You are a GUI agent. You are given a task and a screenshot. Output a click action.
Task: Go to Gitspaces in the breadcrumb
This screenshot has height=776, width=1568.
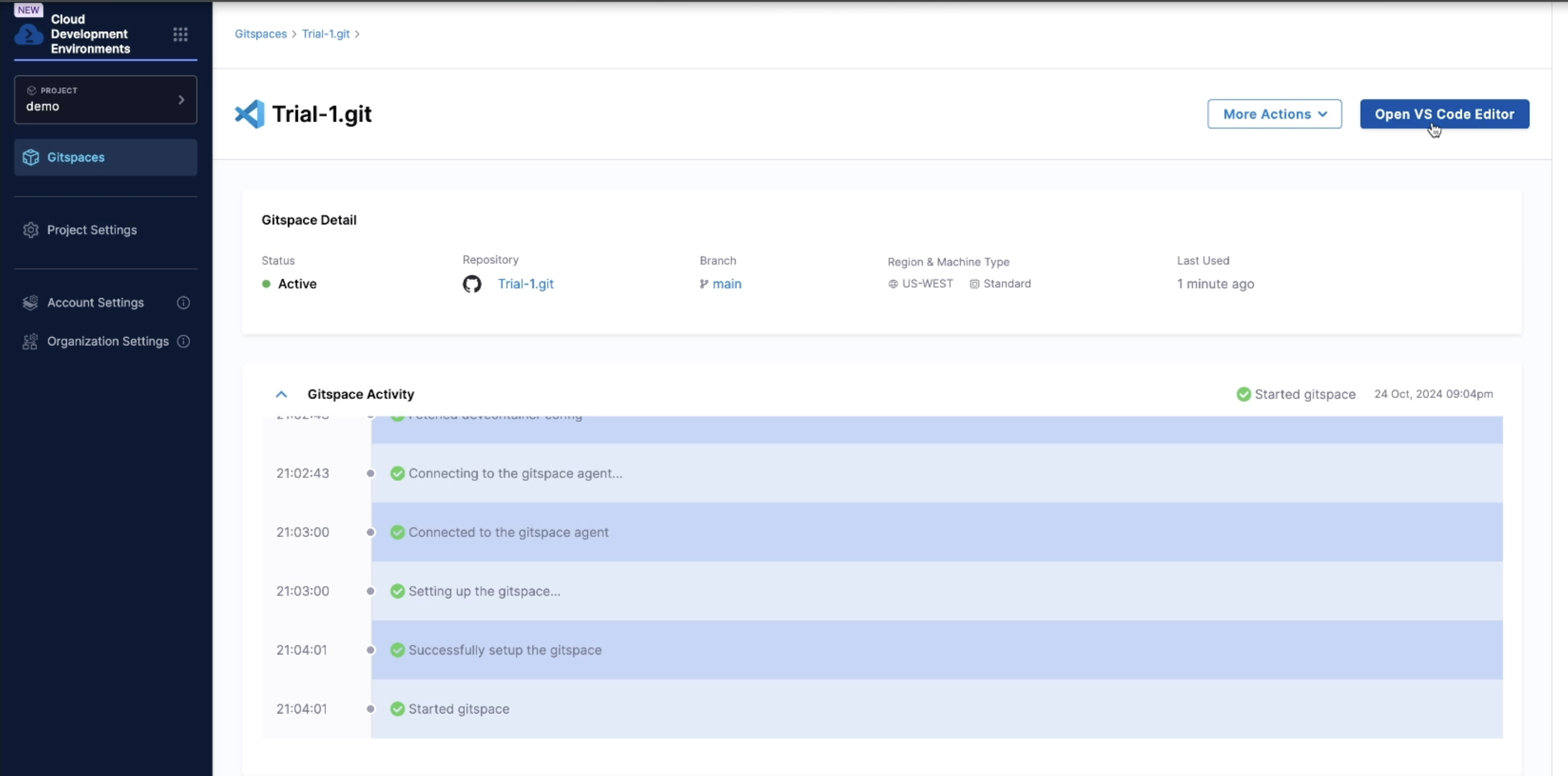pyautogui.click(x=260, y=34)
